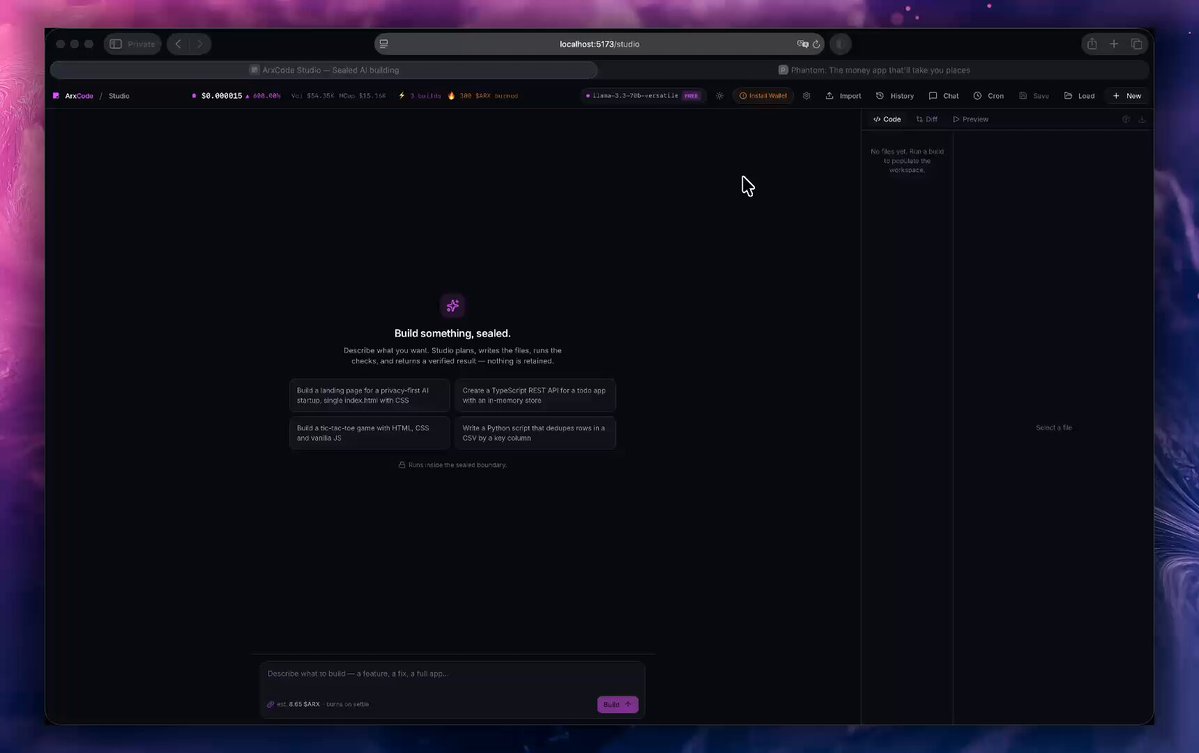Click the Private browsing label

141,44
